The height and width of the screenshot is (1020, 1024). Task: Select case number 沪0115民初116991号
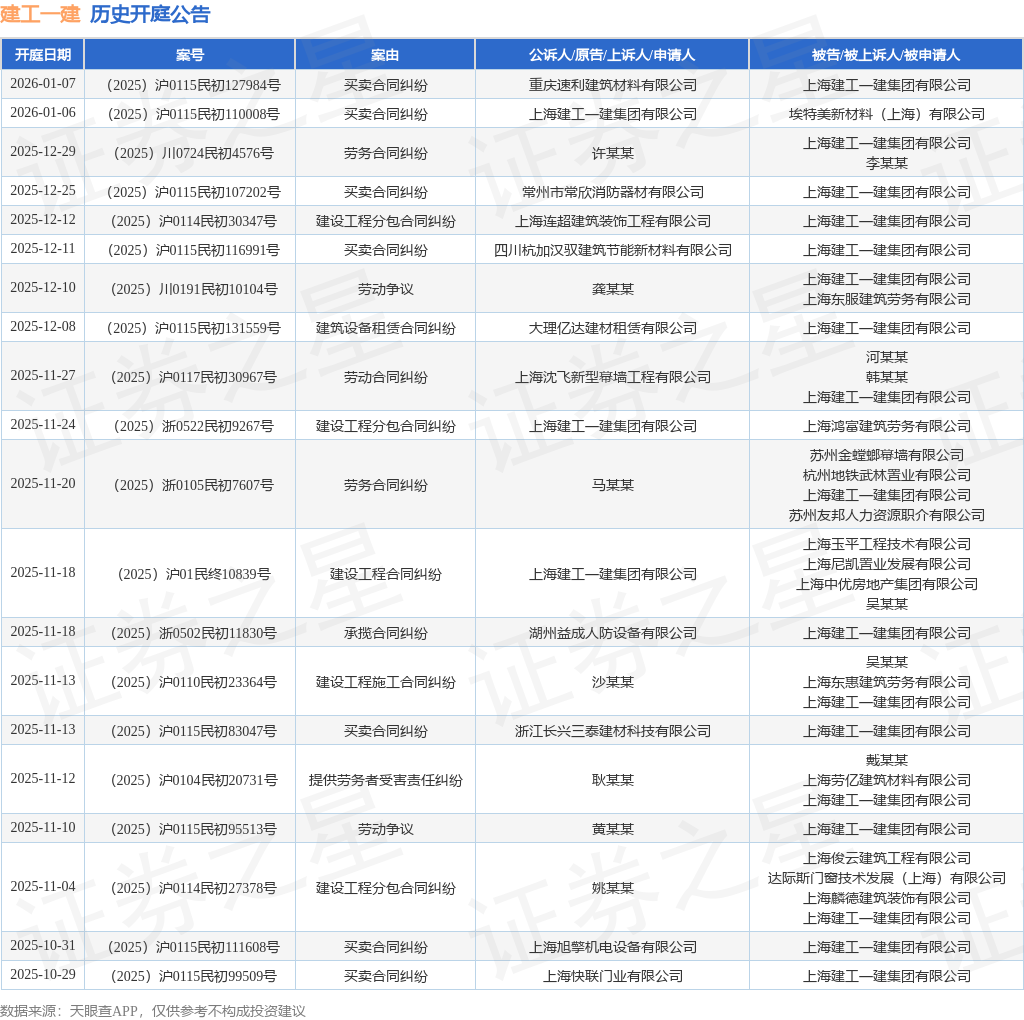[193, 250]
